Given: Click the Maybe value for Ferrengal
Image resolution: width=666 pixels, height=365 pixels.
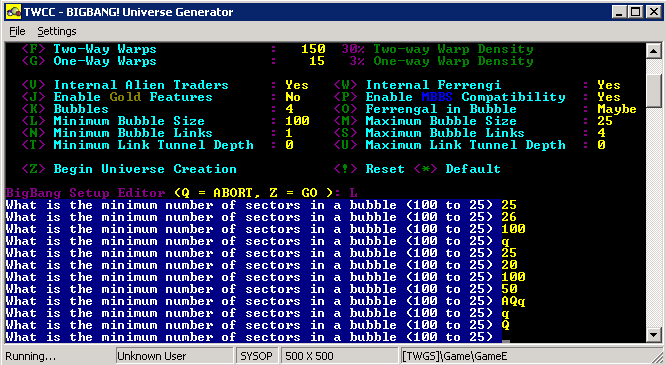Looking at the screenshot, I should click(617, 109).
